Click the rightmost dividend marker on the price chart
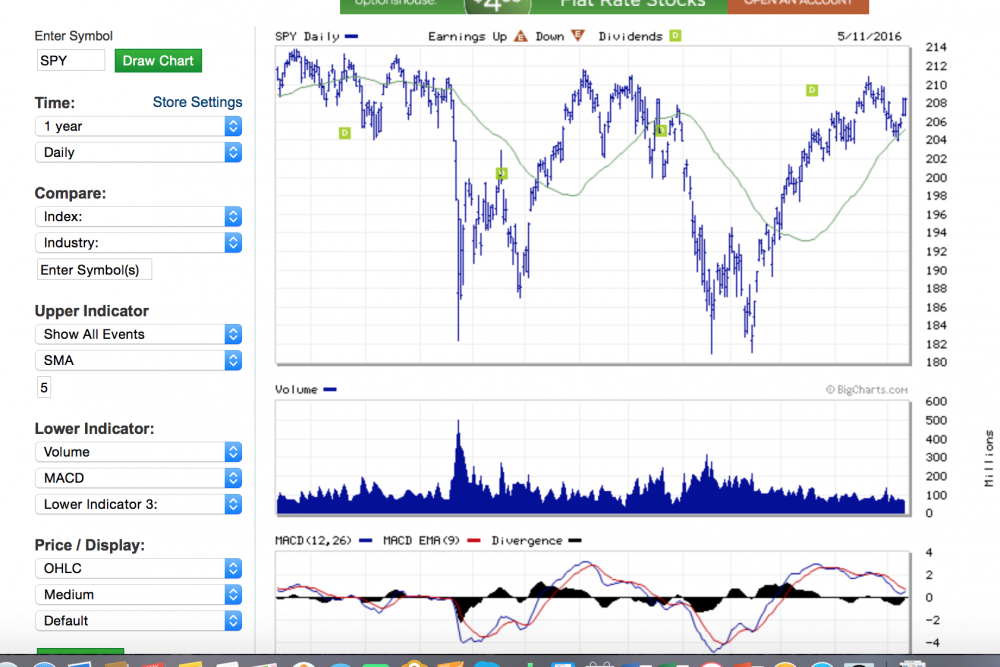The height and width of the screenshot is (667, 1000). pos(812,90)
